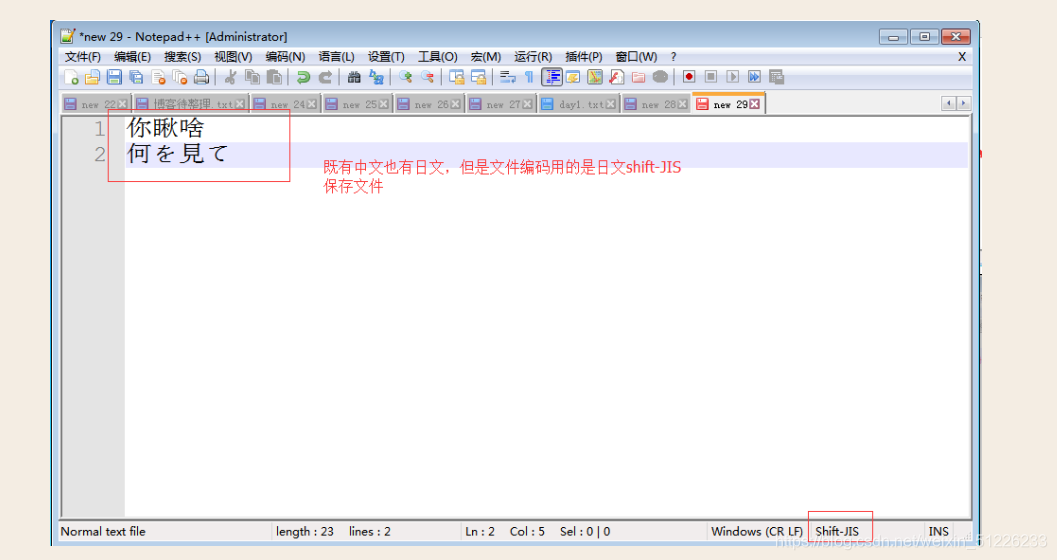Open the user-defined language dialog icon
This screenshot has height=560, width=1057.
pyautogui.click(x=573, y=77)
